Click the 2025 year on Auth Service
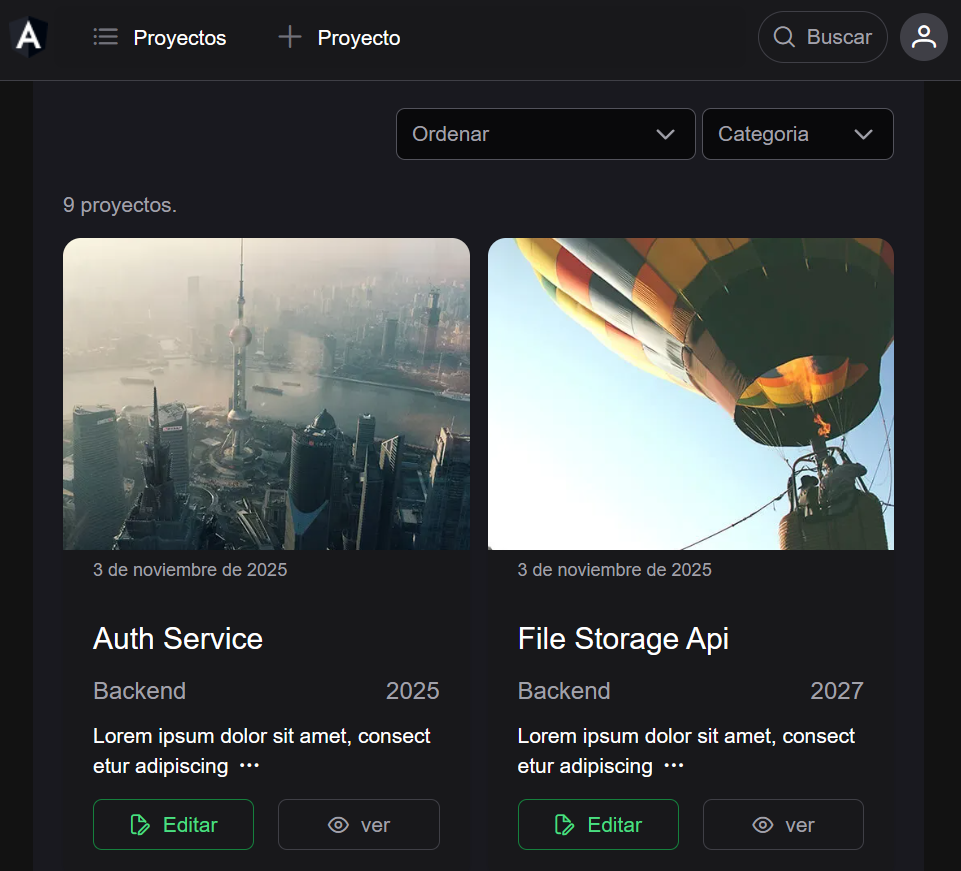 [x=412, y=691]
